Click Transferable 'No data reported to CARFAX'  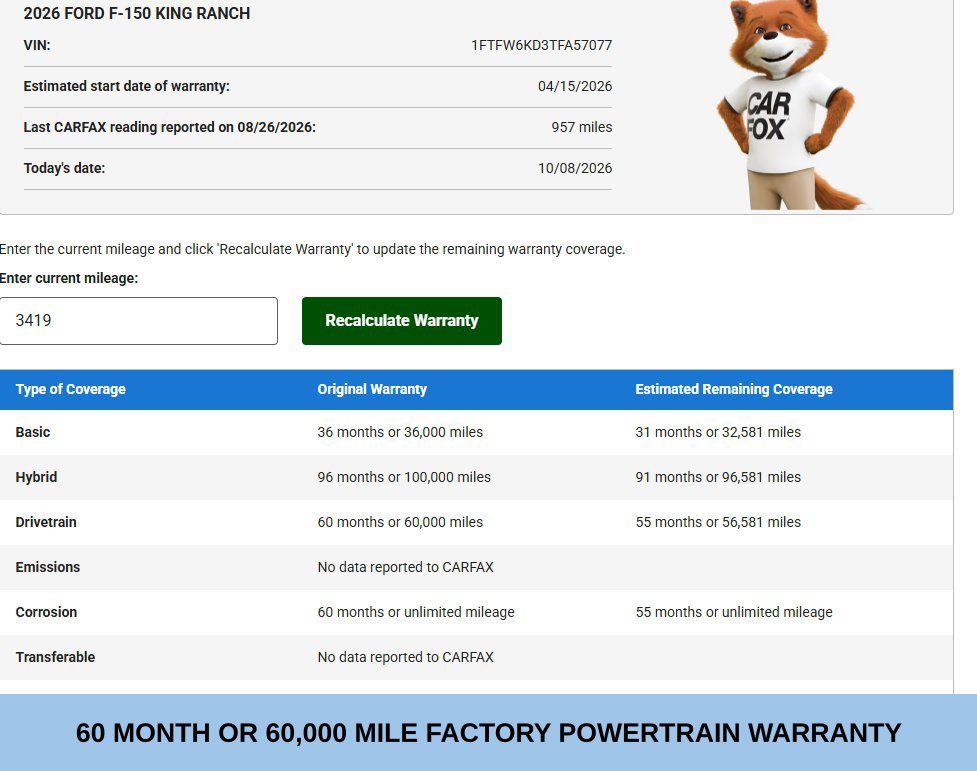pos(405,657)
